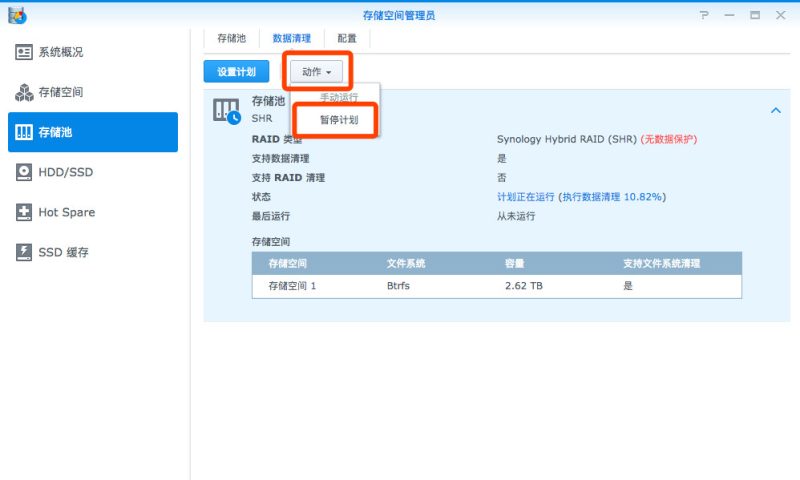
Task: Click the 存储空间管理员 window title
Action: pos(399,15)
